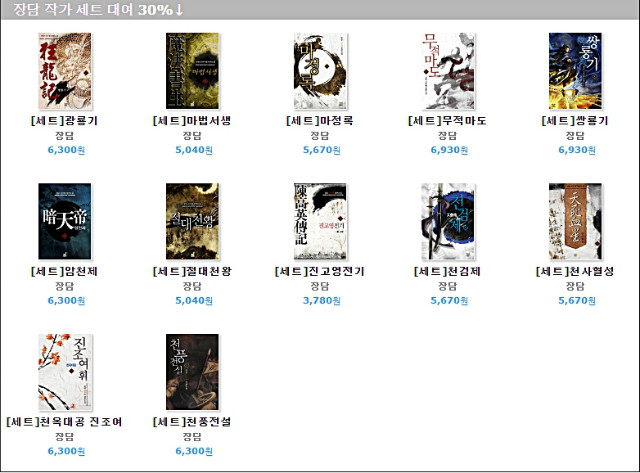The width and height of the screenshot is (640, 473).
Task: Select the [세트]천검제 title link
Action: tap(447, 271)
